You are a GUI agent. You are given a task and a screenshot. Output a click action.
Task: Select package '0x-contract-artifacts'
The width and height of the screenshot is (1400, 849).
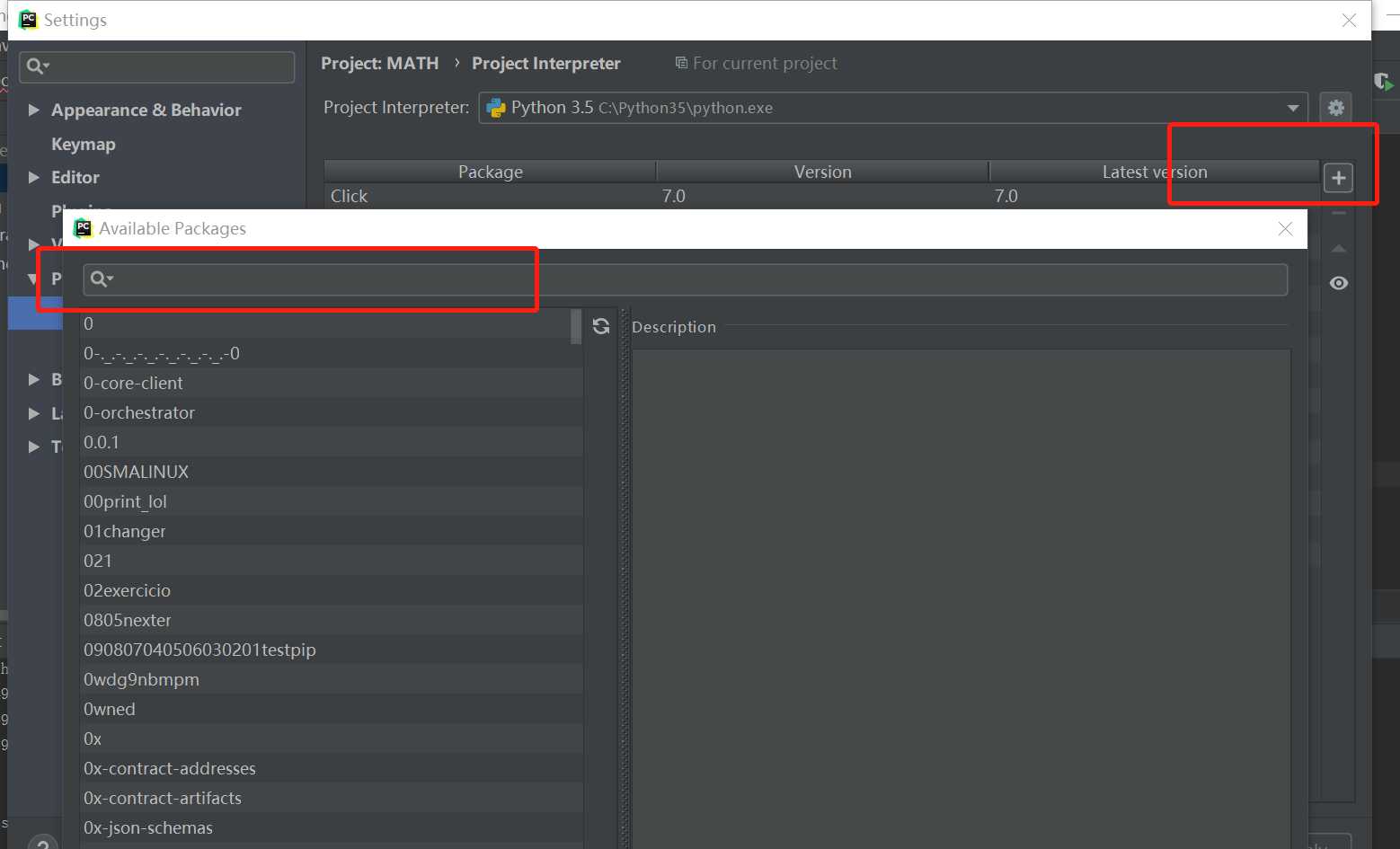pos(332,798)
